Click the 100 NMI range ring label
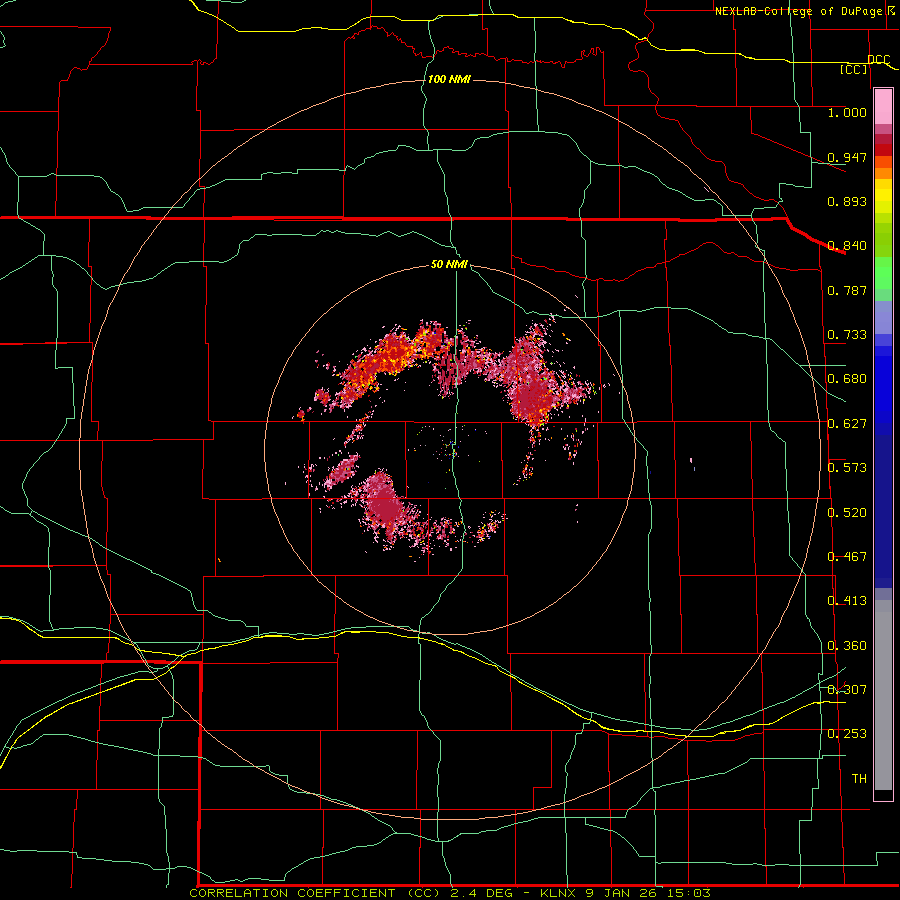Image resolution: width=900 pixels, height=900 pixels. click(x=449, y=79)
